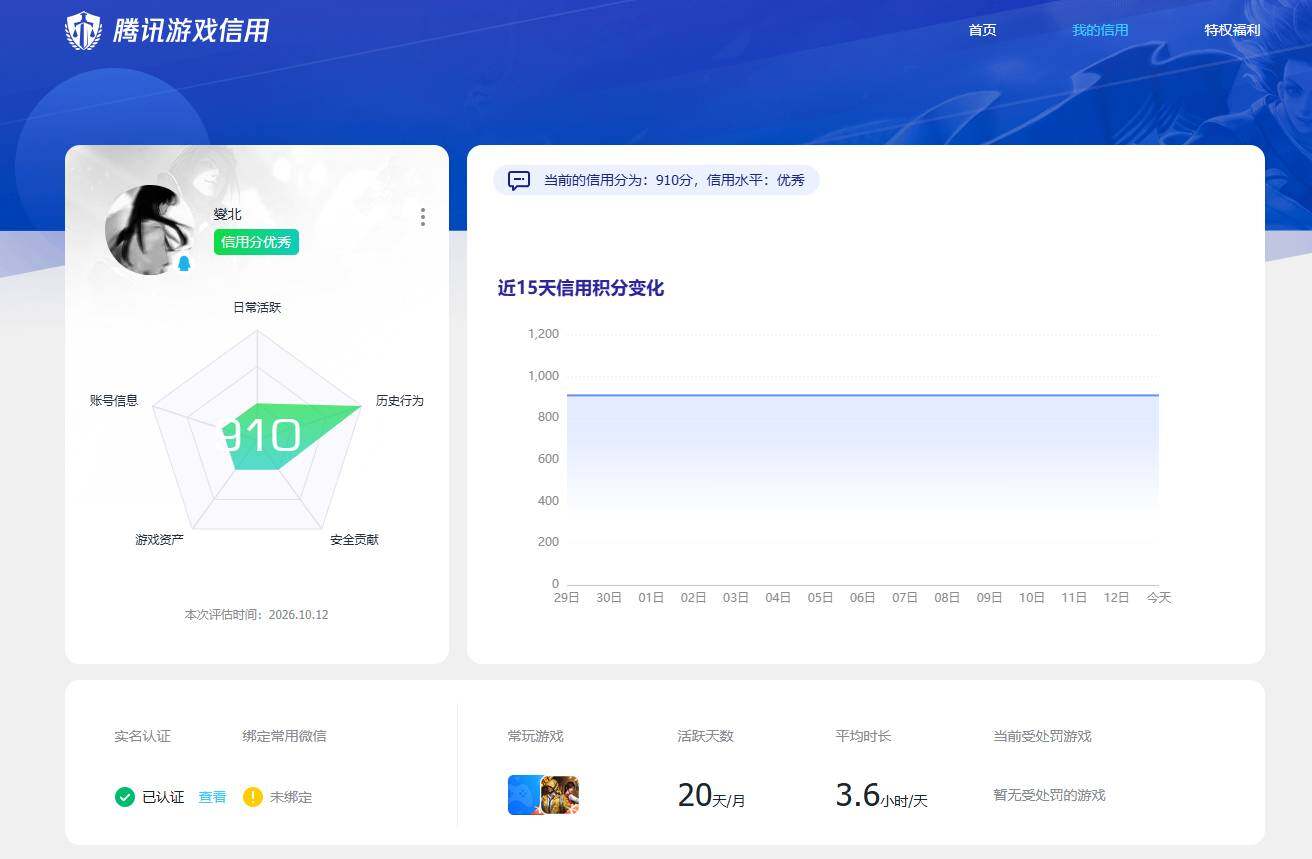The width and height of the screenshot is (1312, 859).
Task: Click the 安全贡献 radar axis label
Action: (355, 540)
